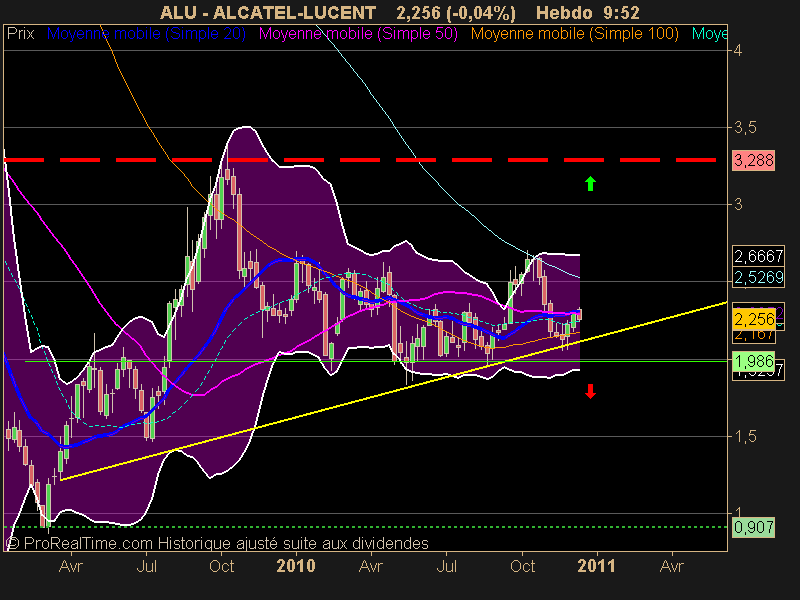Click the 2,6667 price label
The height and width of the screenshot is (600, 800).
(758, 256)
